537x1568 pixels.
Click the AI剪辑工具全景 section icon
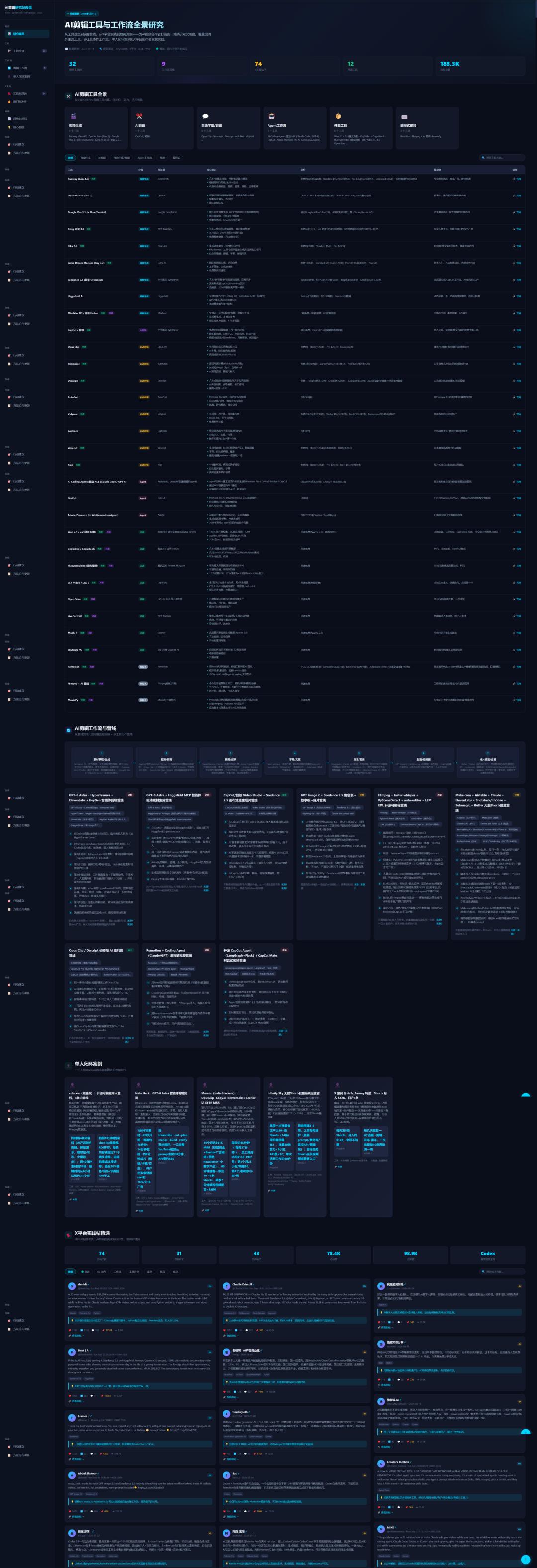point(69,96)
